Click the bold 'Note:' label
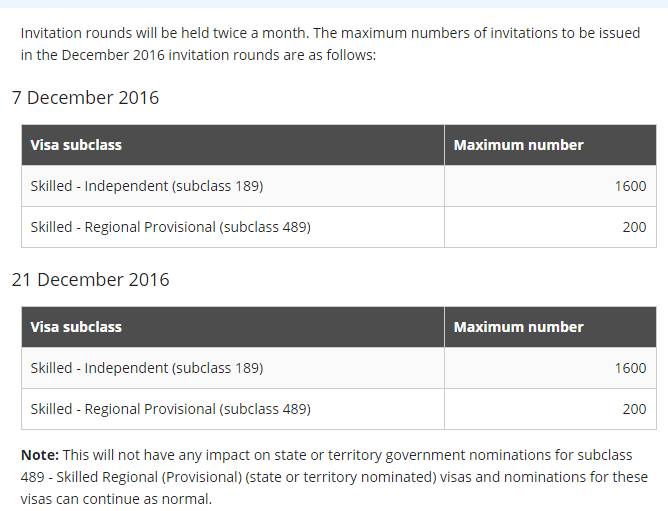 (x=40, y=455)
